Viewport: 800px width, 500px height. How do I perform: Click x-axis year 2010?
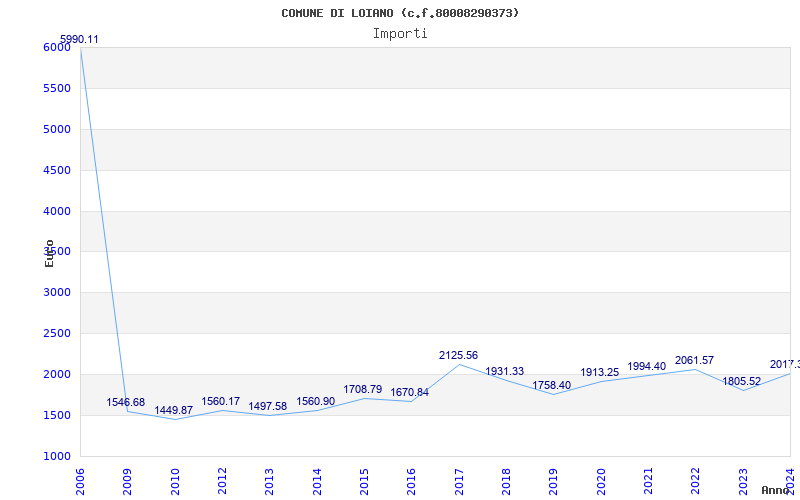tap(175, 482)
